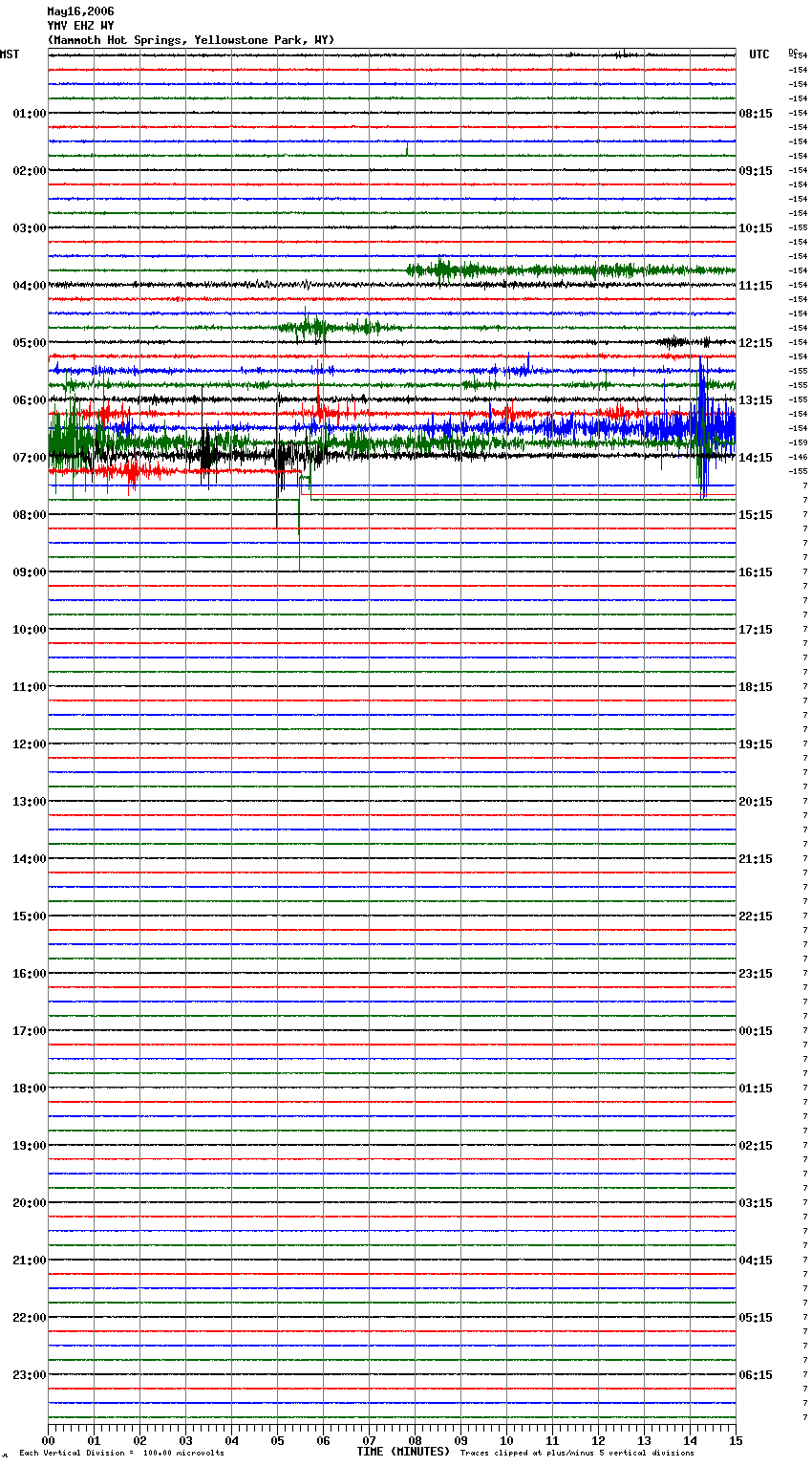This screenshot has width=812, height=1466.
Task: Click the 19:15 UTC time label
Action: (x=756, y=744)
